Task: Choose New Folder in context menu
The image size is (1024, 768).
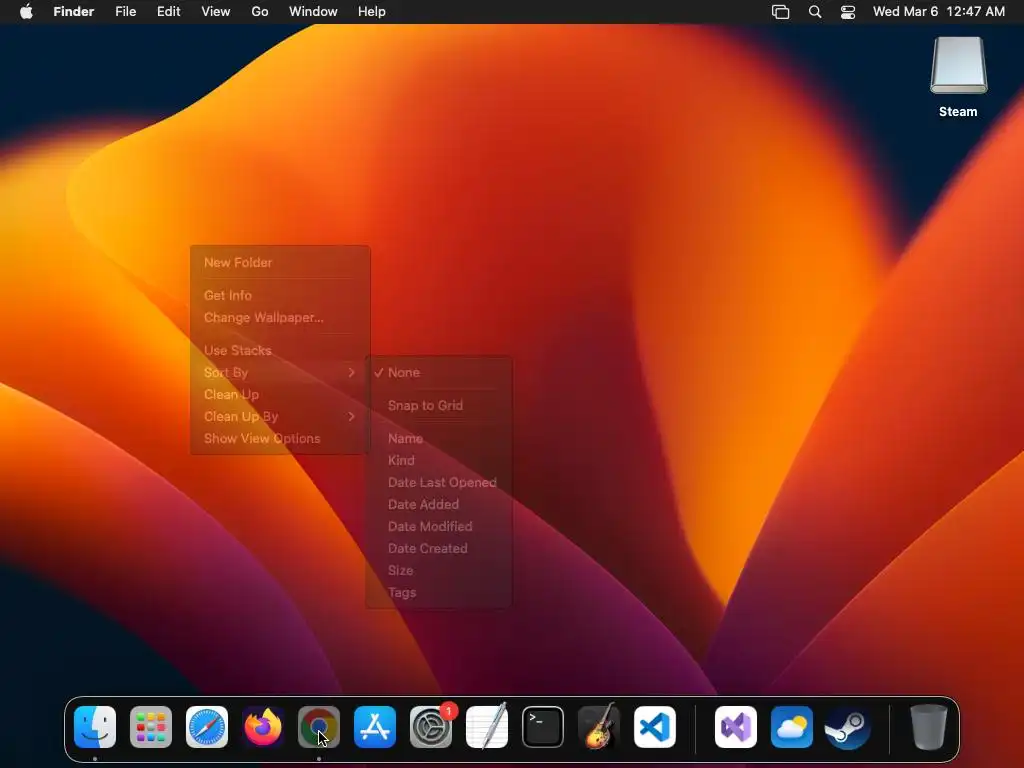Action: [280, 263]
